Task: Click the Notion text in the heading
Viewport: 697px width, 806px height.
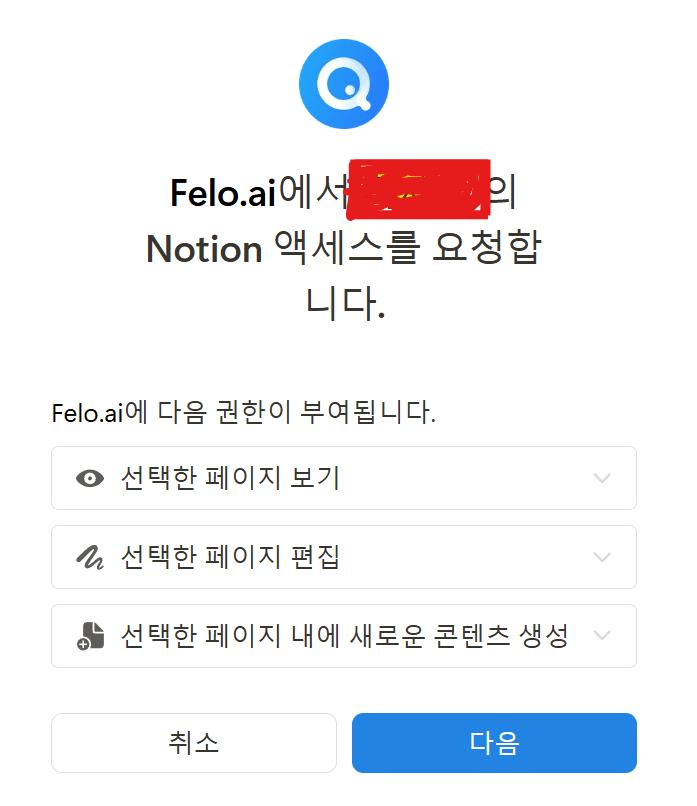Action: (203, 250)
